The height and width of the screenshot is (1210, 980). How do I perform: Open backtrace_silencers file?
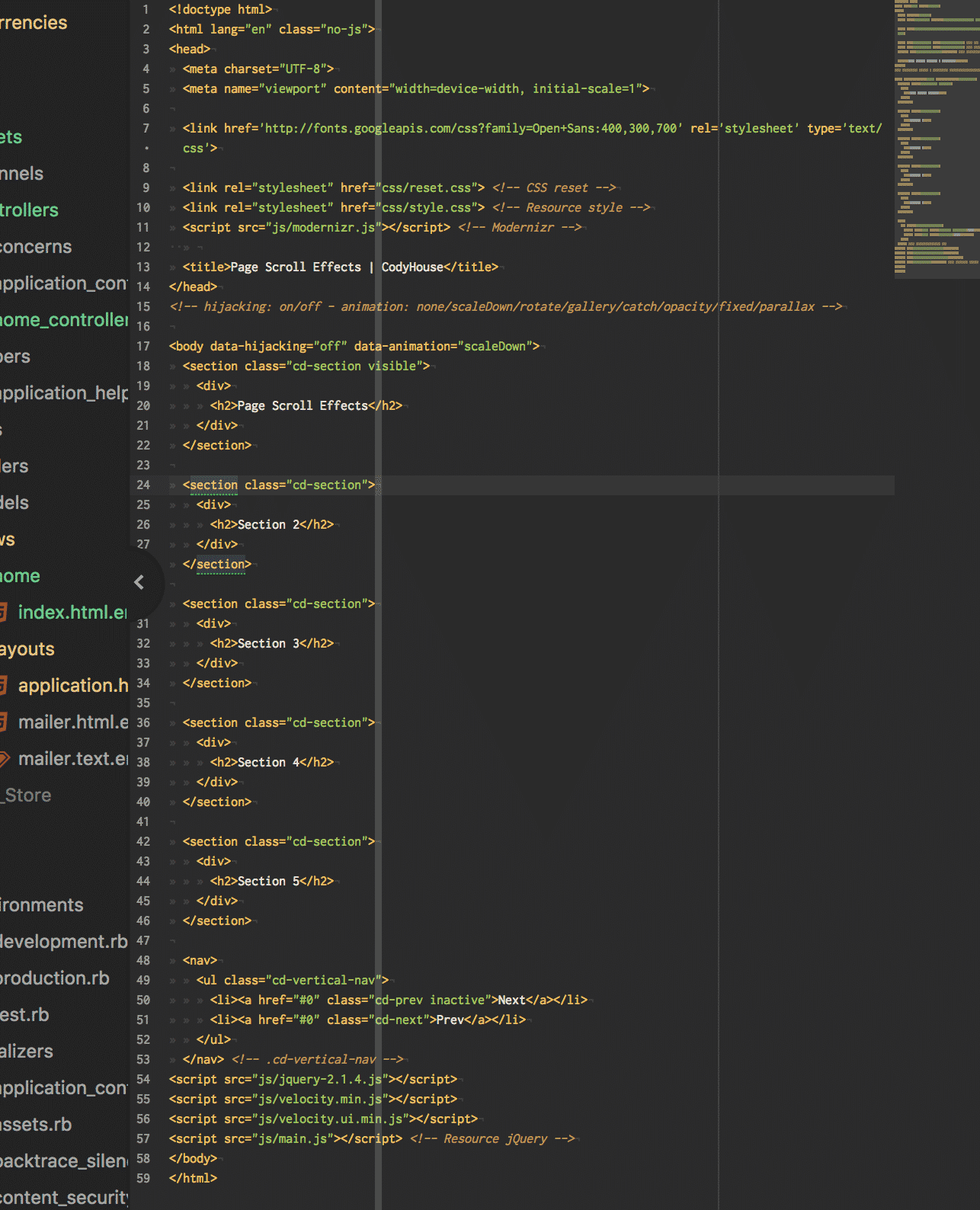point(64,1161)
